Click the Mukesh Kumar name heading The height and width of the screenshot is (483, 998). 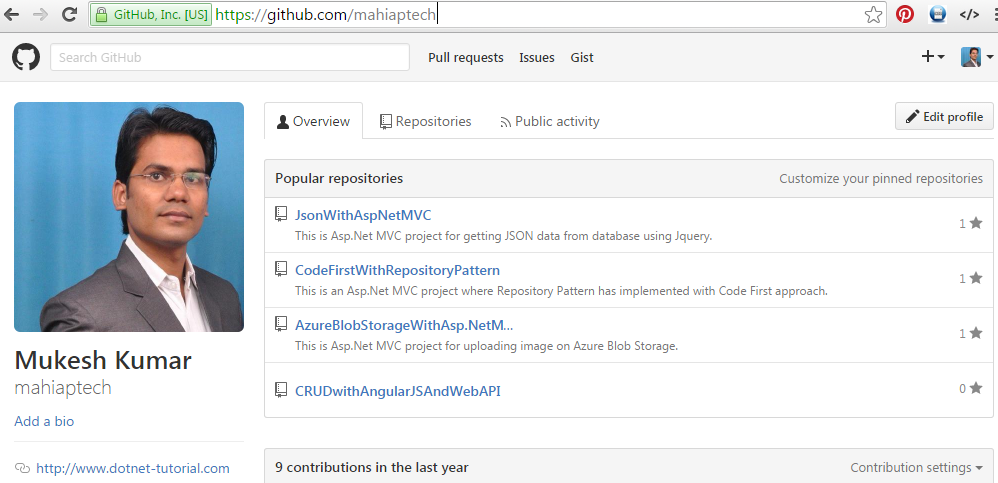[x=102, y=360]
